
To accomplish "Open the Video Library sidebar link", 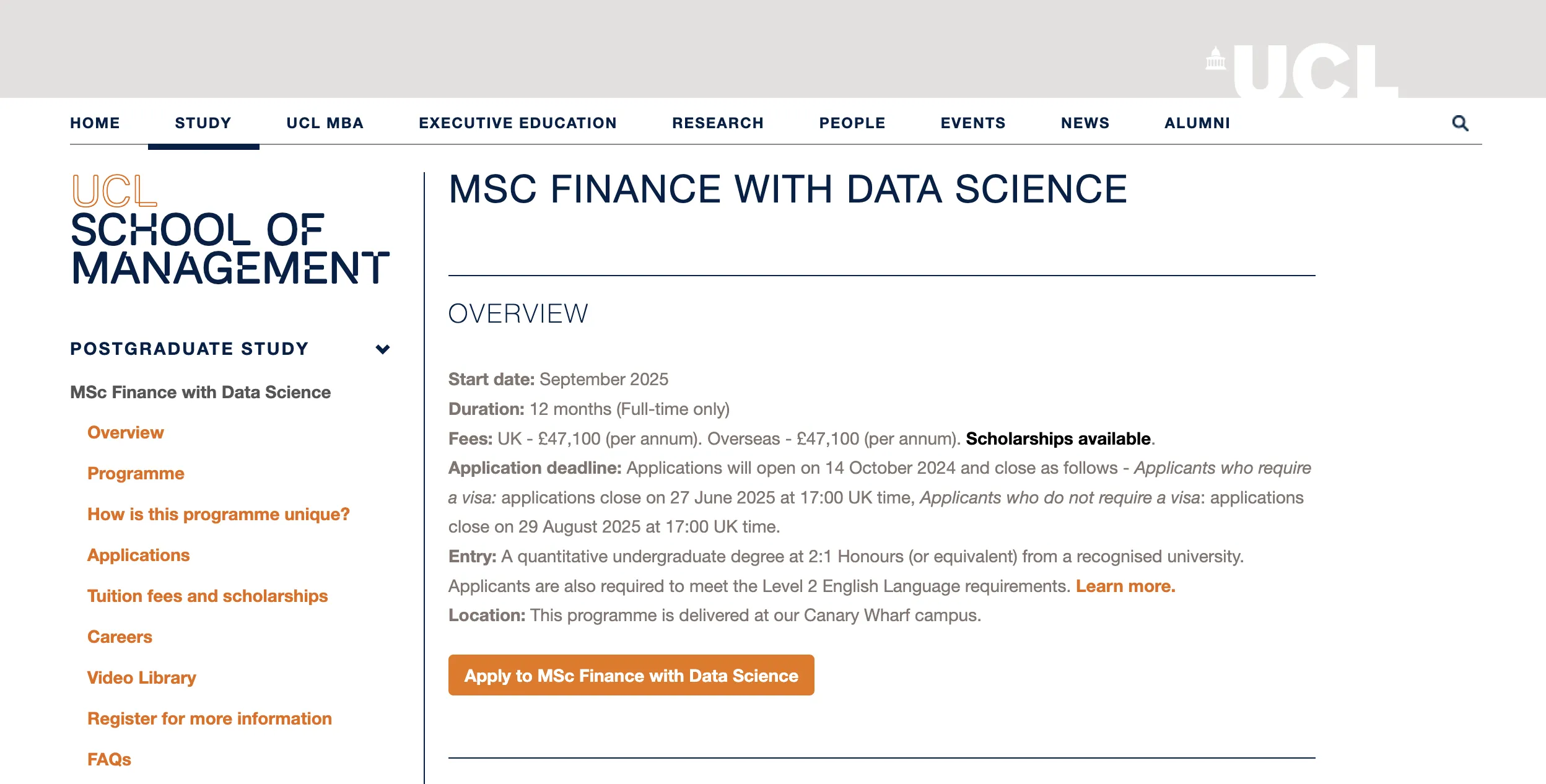I will [141, 677].
